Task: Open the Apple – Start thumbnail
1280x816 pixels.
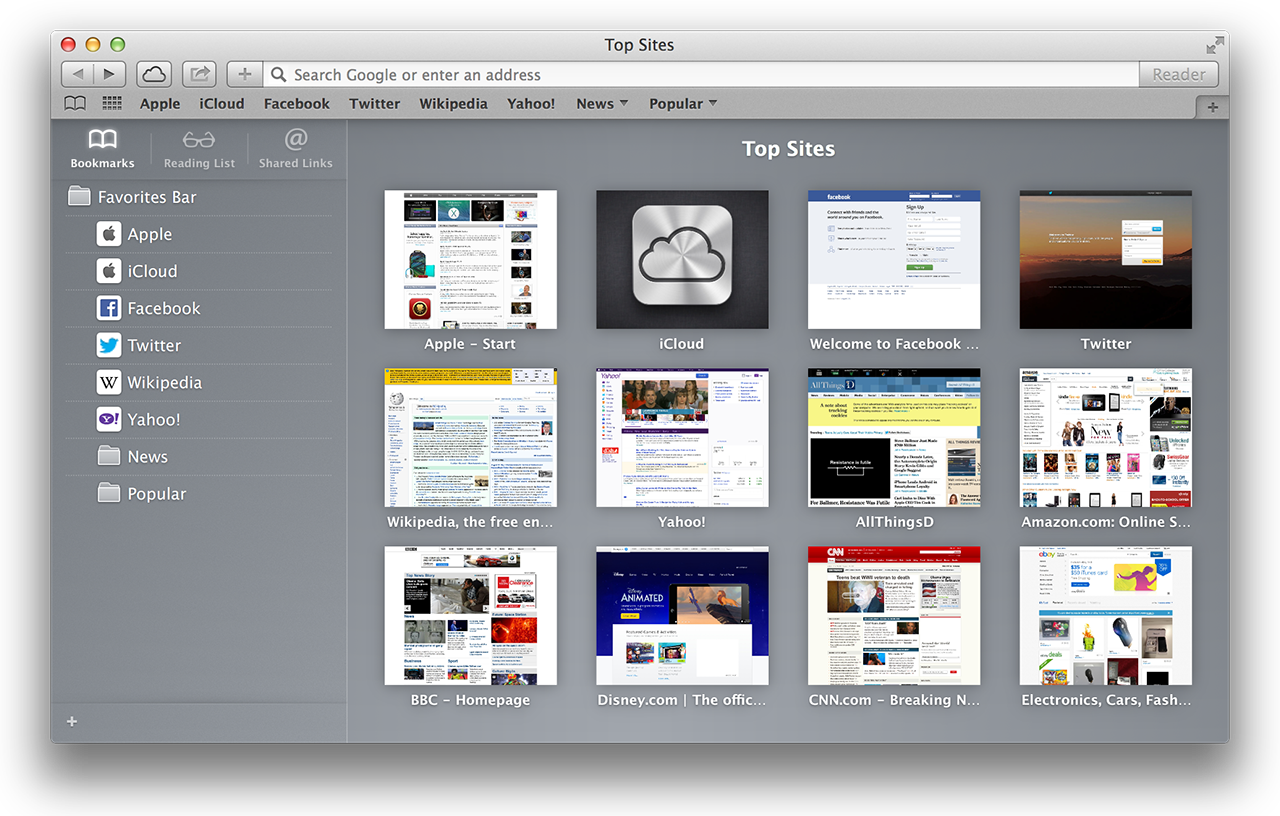Action: click(x=470, y=260)
